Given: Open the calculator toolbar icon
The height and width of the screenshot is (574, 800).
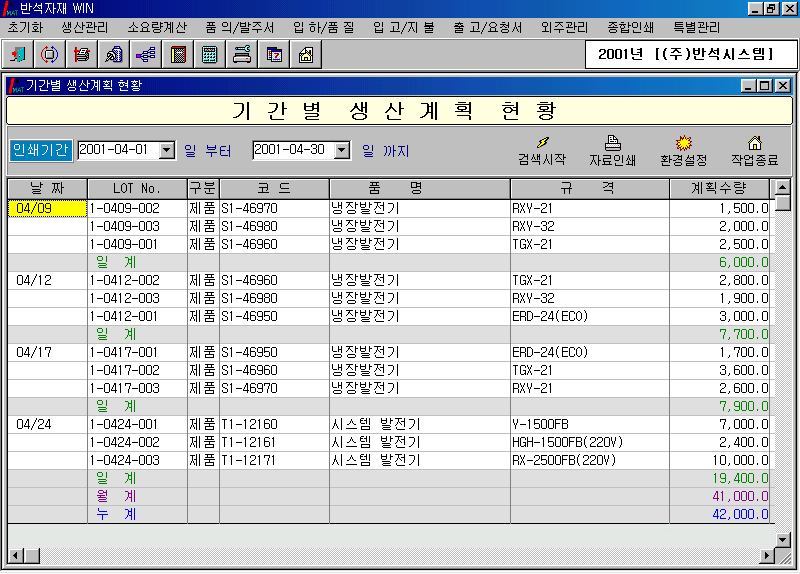Looking at the screenshot, I should coord(209,54).
